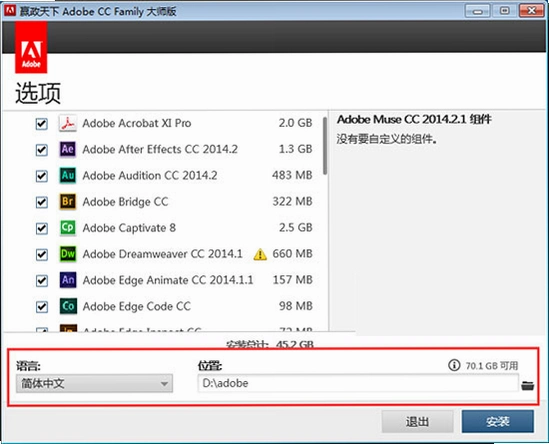This screenshot has width=549, height=444.
Task: Click the 2.0 GB size value
Action: click(295, 123)
